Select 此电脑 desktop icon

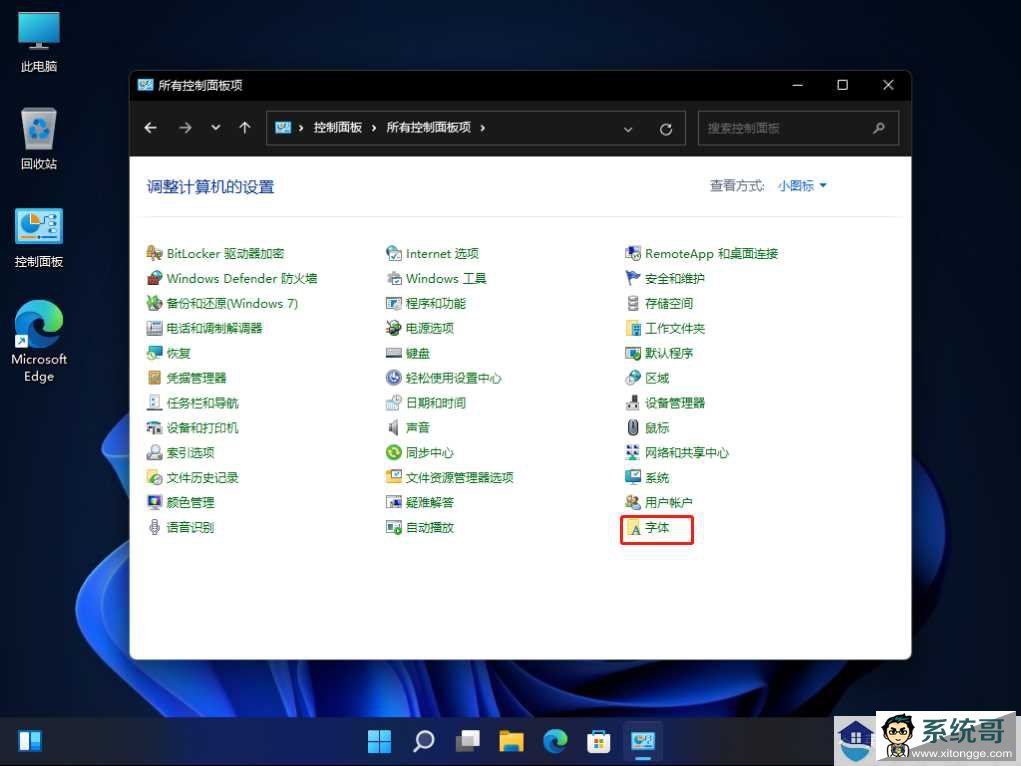coord(39,42)
